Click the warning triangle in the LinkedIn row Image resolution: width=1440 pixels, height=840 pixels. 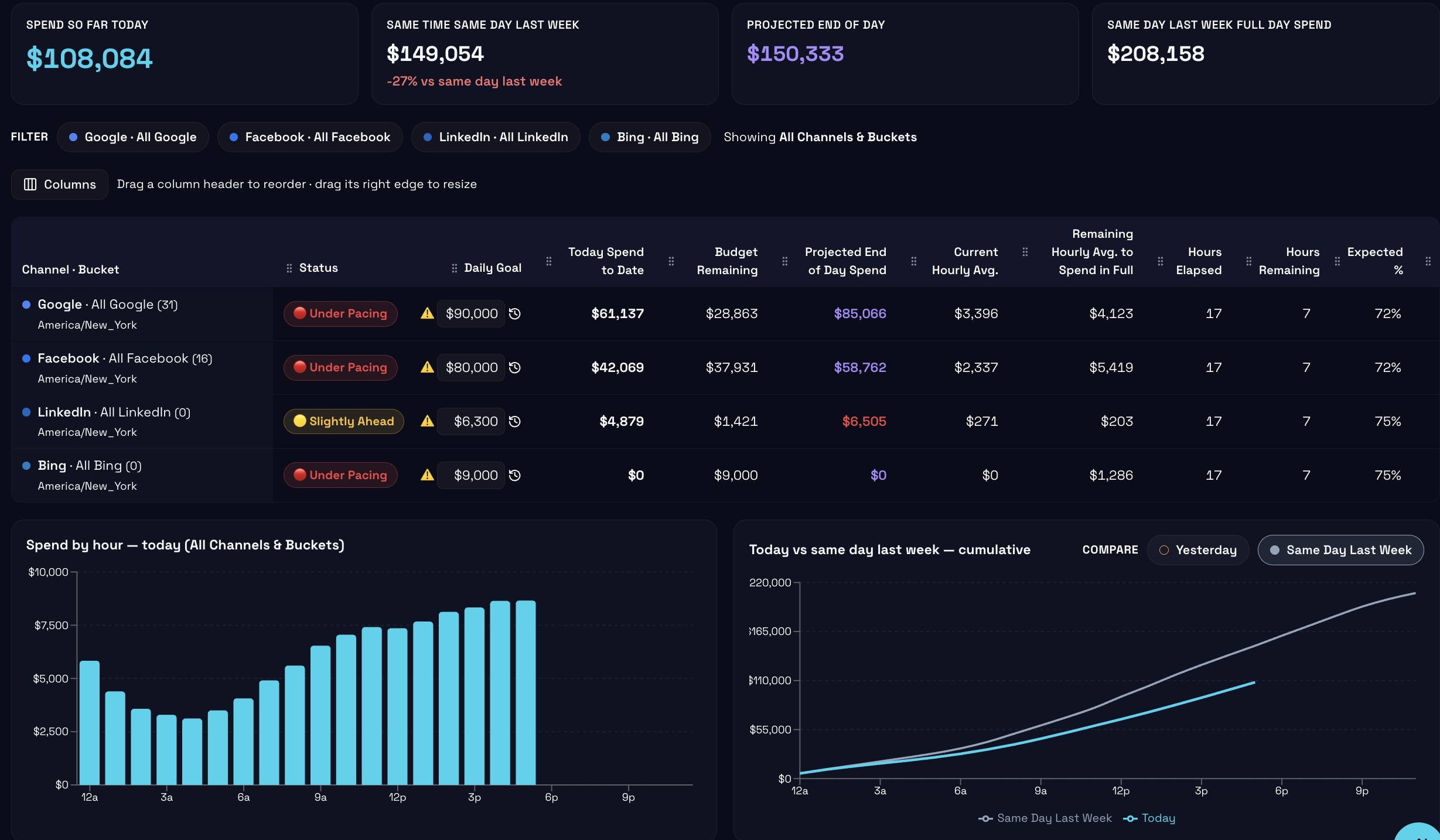[428, 421]
